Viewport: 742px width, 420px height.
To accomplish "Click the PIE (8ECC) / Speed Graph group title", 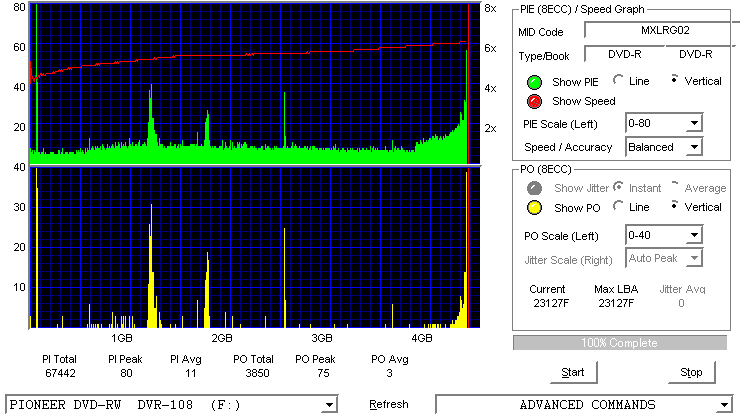I will pyautogui.click(x=582, y=9).
